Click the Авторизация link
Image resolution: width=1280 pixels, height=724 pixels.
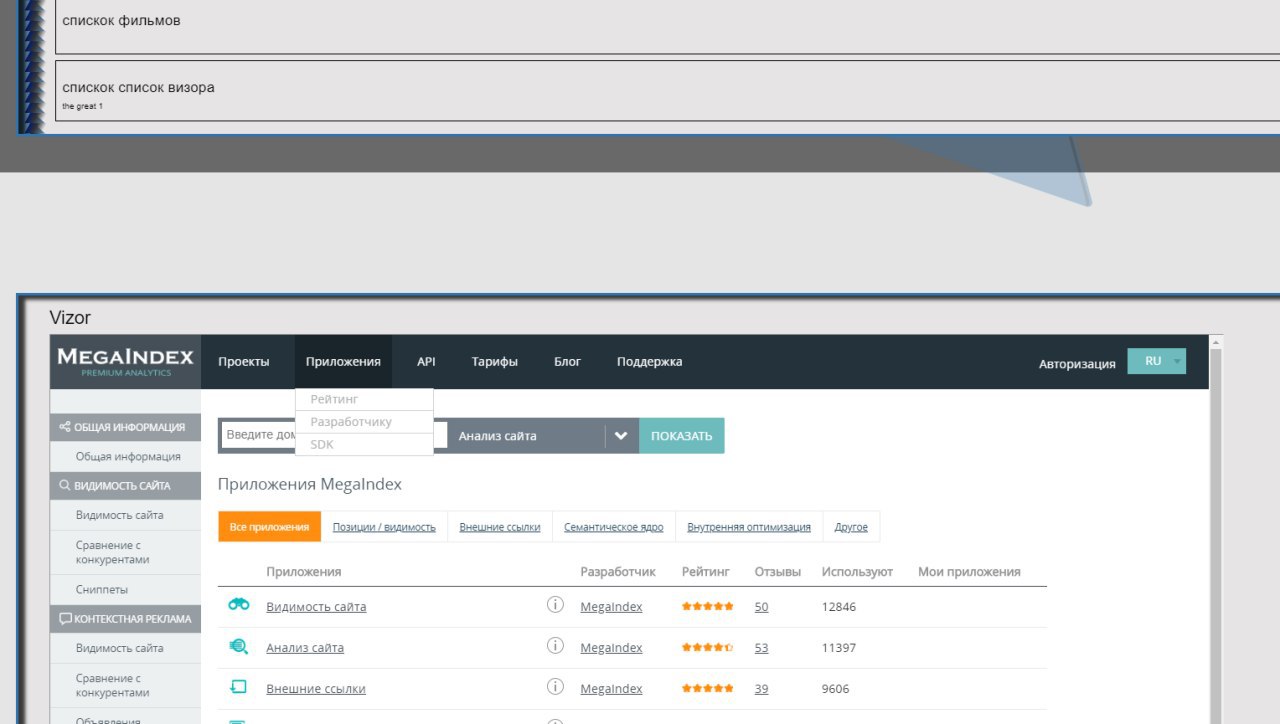tap(1077, 364)
